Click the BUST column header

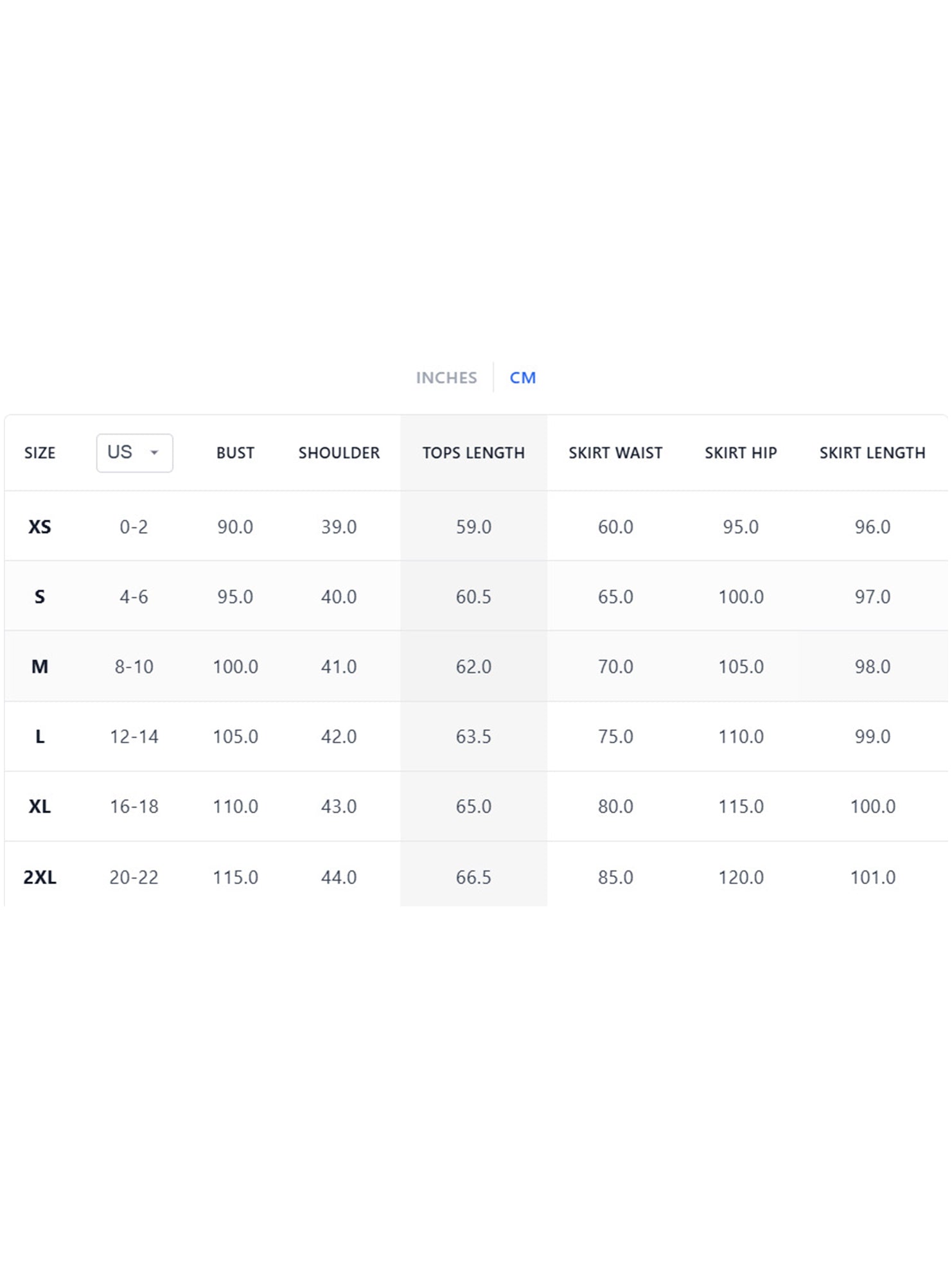pyautogui.click(x=235, y=453)
